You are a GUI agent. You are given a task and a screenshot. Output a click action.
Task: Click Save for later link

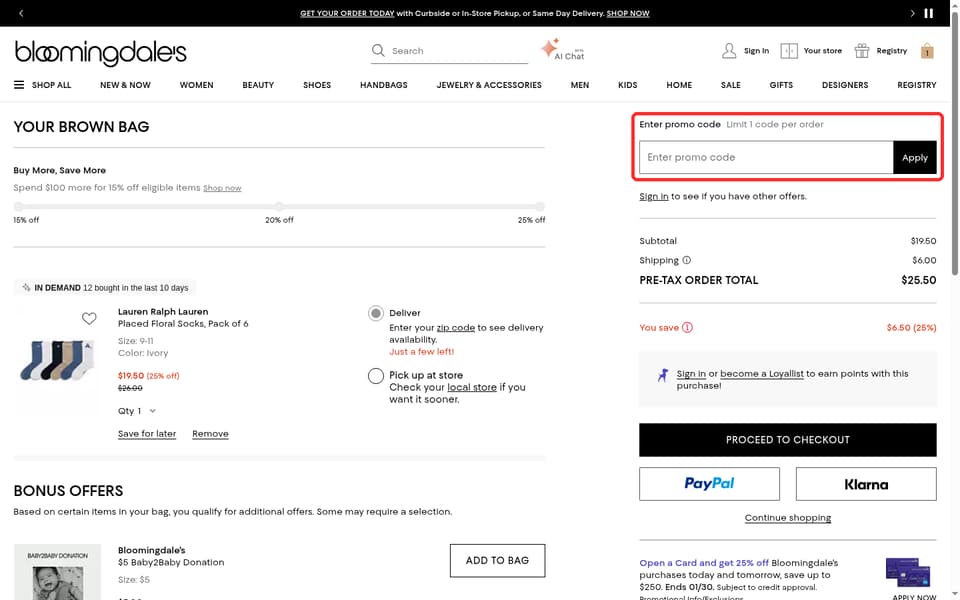tap(147, 433)
